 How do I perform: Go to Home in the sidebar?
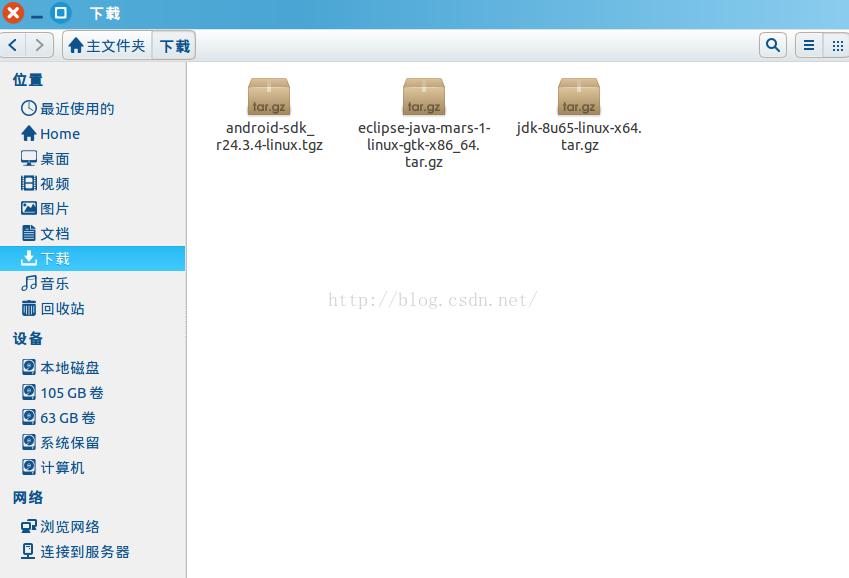pos(59,134)
